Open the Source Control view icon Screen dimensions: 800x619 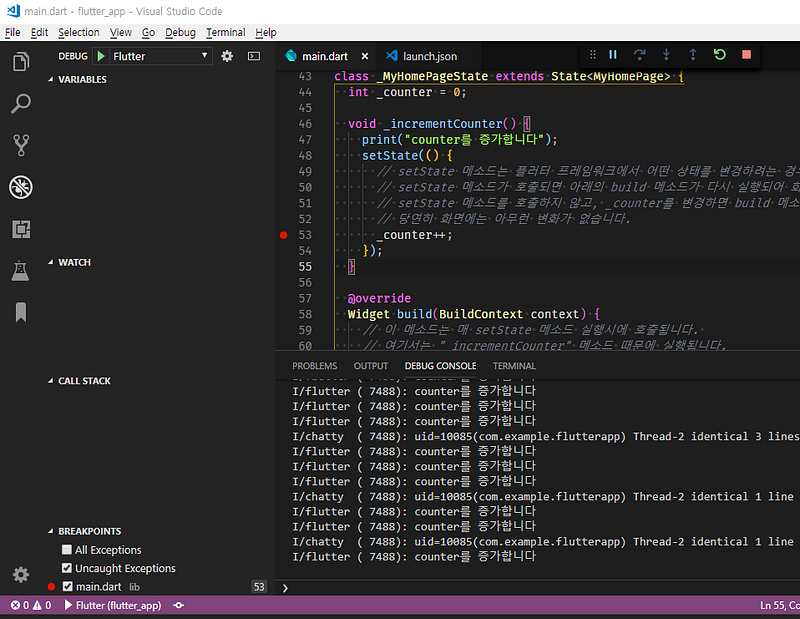pos(20,146)
